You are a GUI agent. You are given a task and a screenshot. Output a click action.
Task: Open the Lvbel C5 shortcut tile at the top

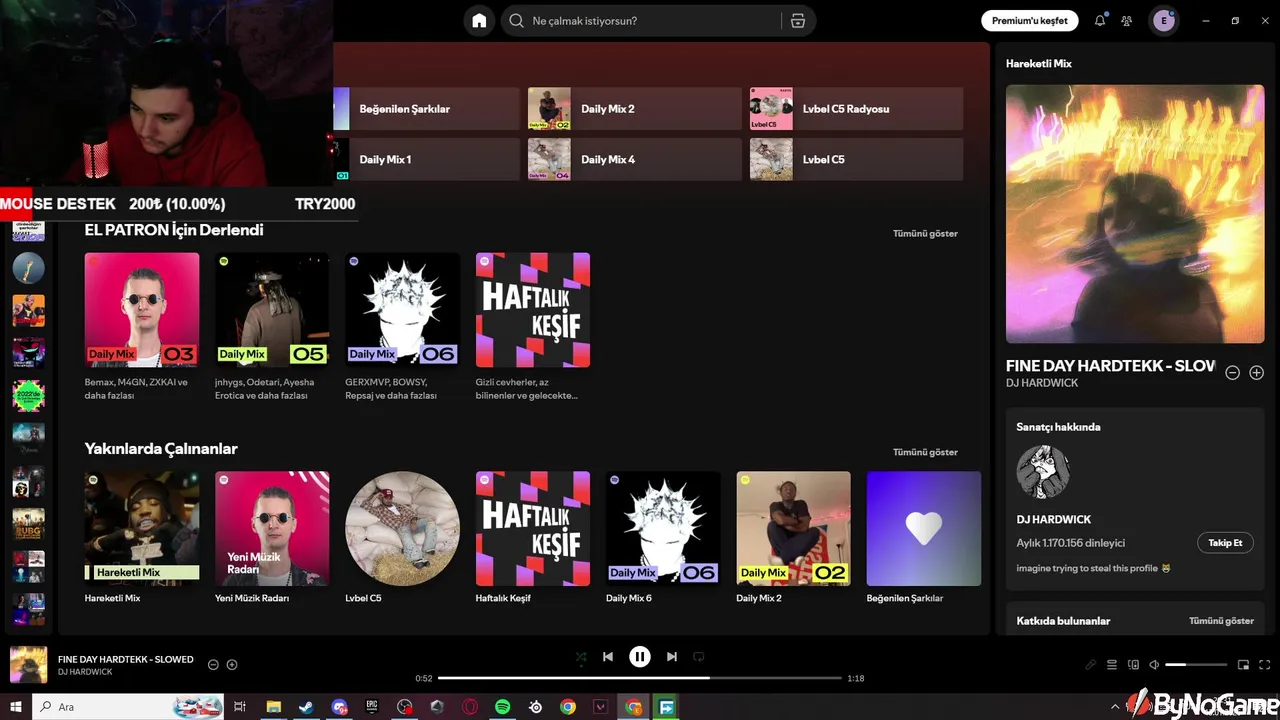click(856, 159)
